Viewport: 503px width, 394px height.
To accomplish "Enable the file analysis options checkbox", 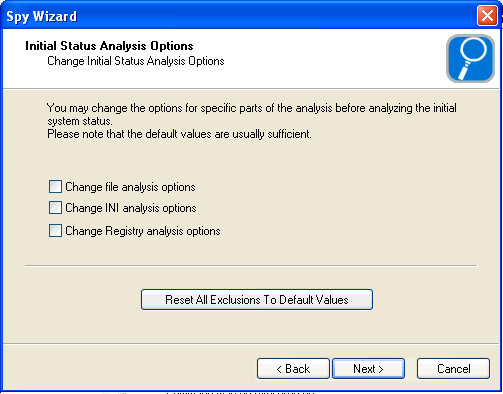I will click(55, 187).
